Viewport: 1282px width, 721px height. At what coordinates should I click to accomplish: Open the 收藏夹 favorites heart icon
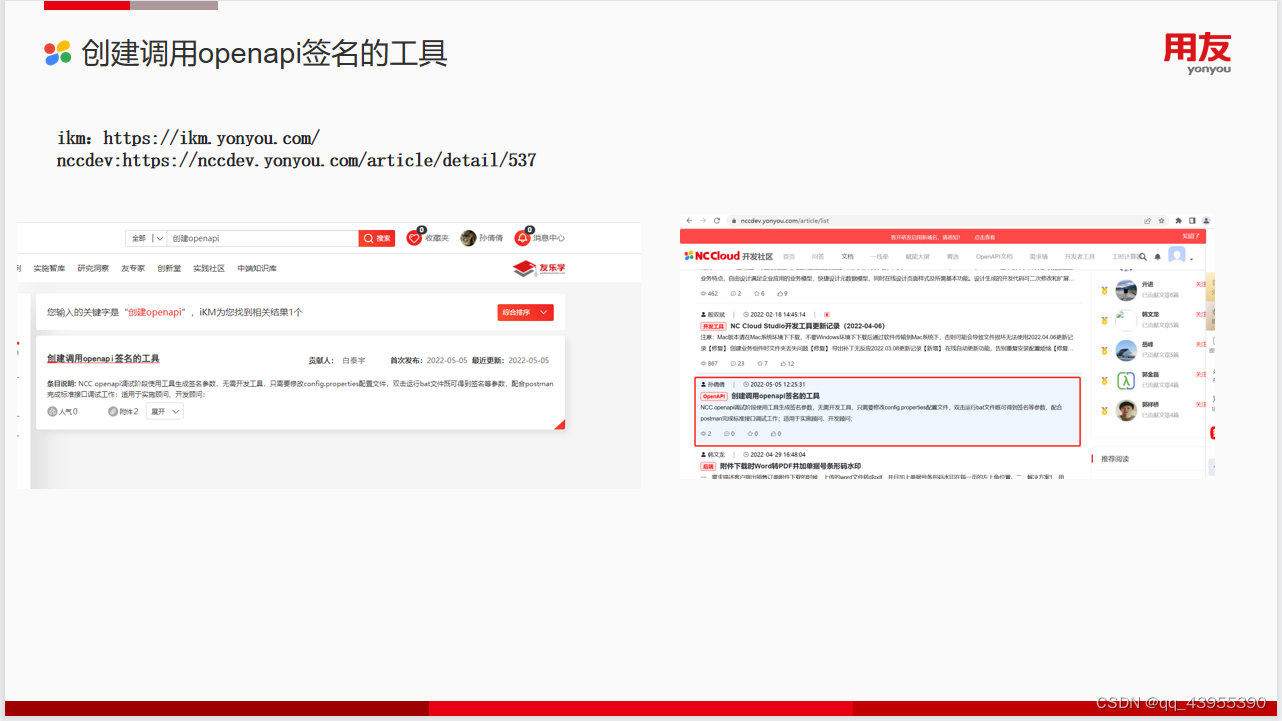414,238
